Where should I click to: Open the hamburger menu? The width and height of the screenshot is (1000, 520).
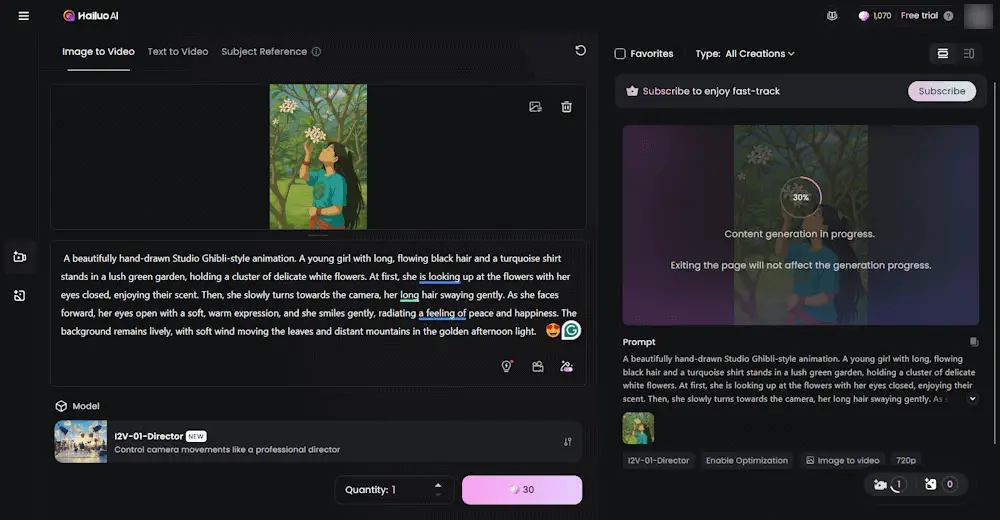[24, 16]
